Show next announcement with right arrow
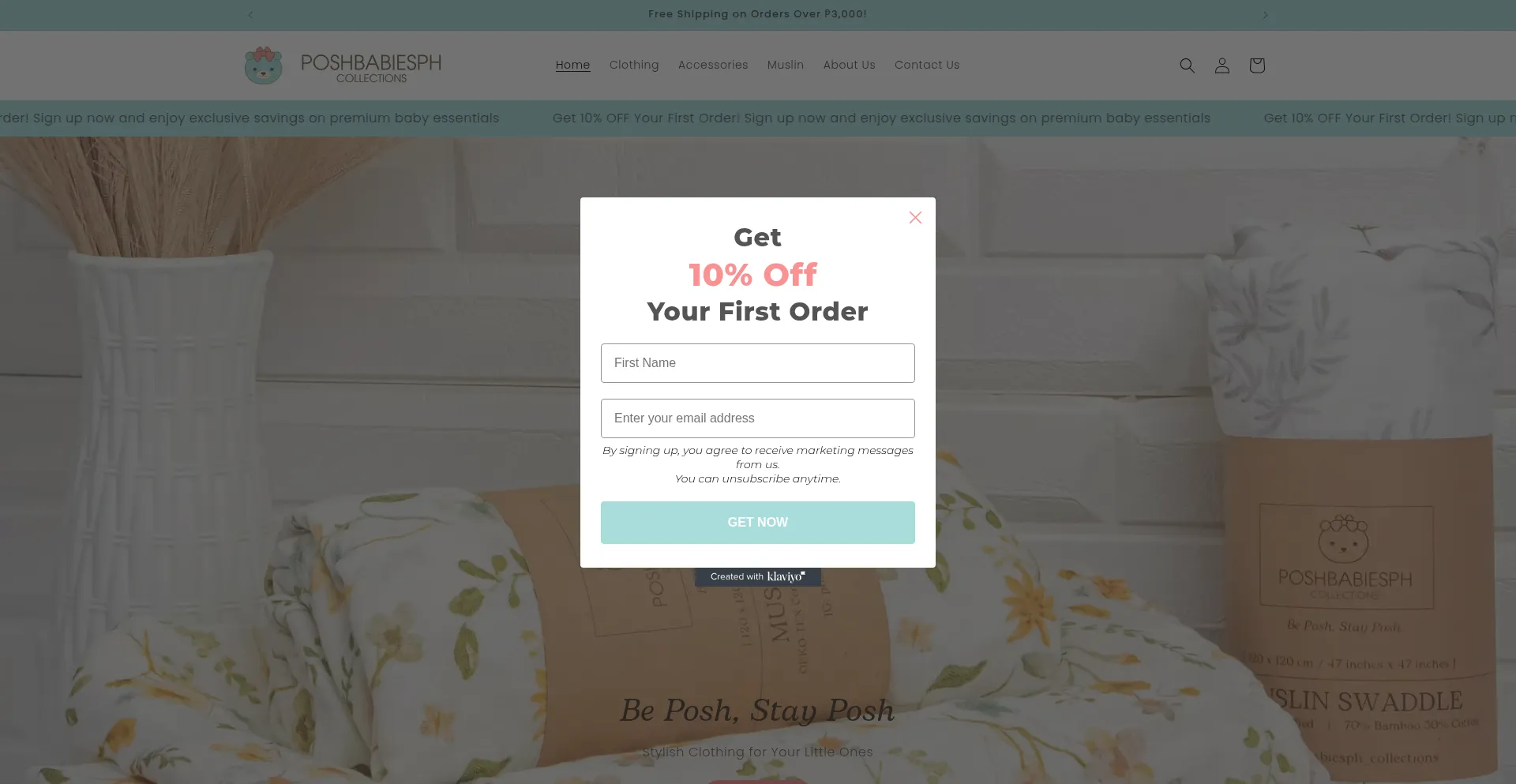The height and width of the screenshot is (784, 1516). click(1265, 14)
